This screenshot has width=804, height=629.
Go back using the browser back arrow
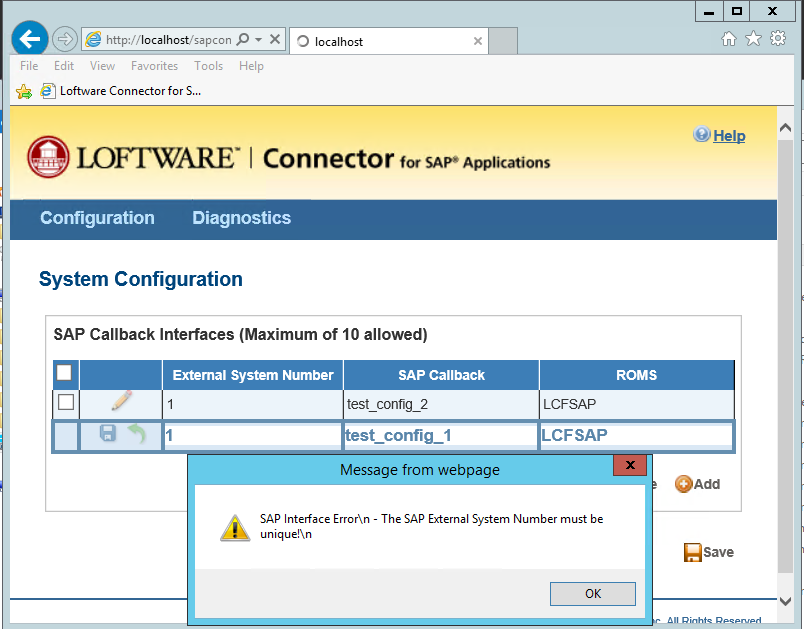(x=30, y=38)
